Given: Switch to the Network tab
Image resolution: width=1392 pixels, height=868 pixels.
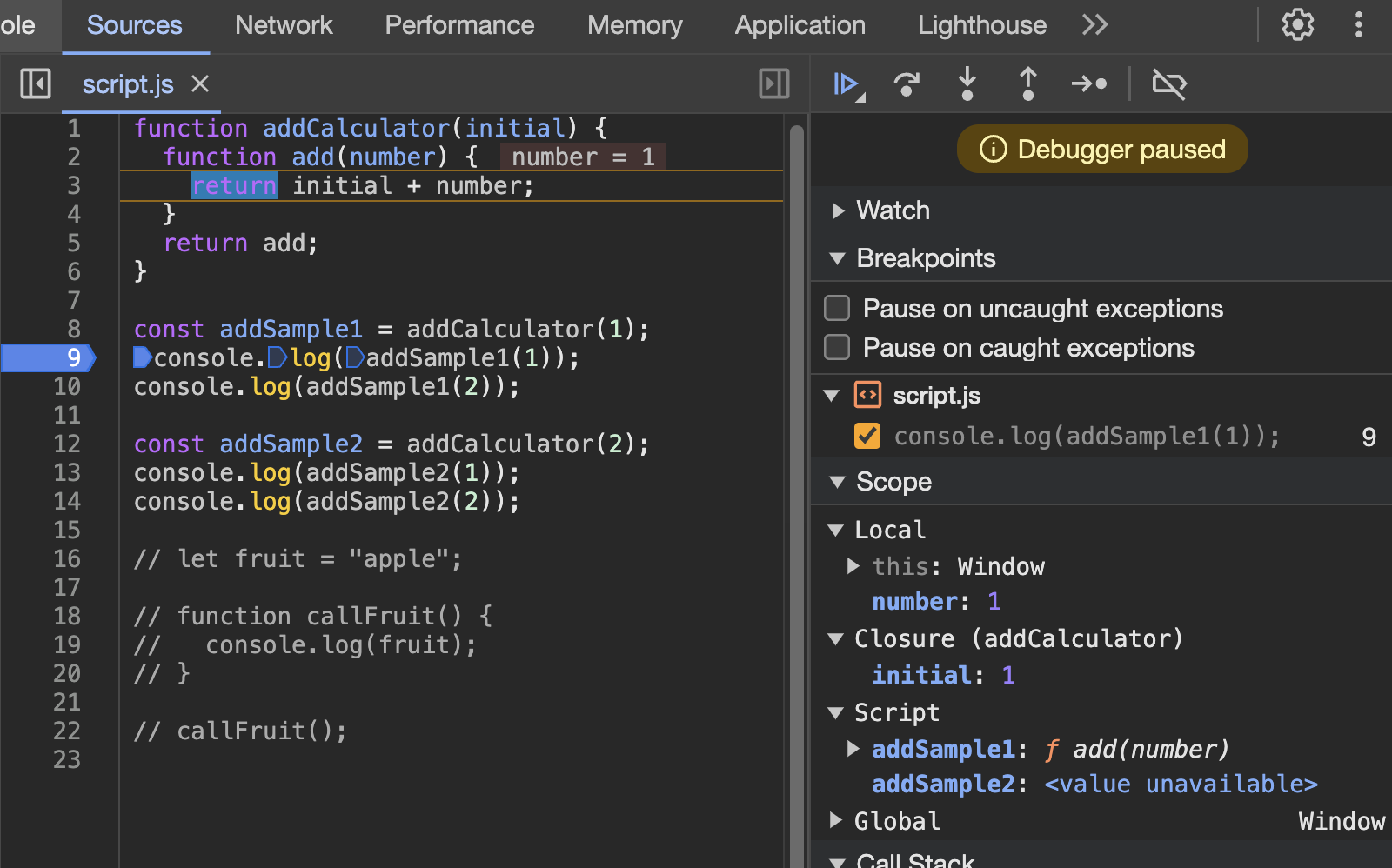Looking at the screenshot, I should pos(284,25).
